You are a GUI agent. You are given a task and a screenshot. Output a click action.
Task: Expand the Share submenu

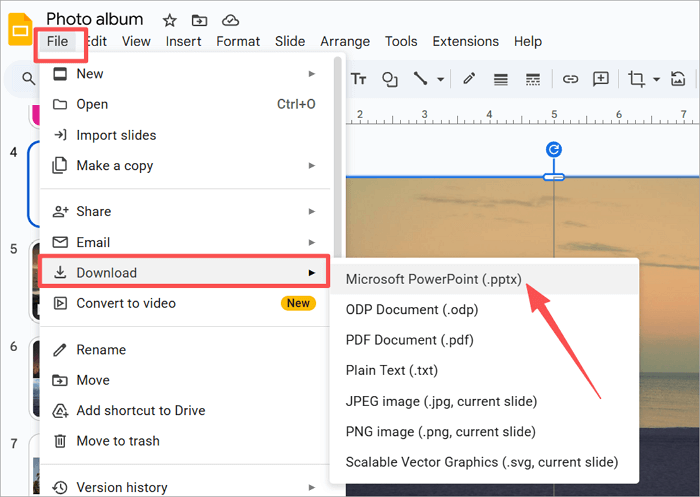tap(185, 211)
